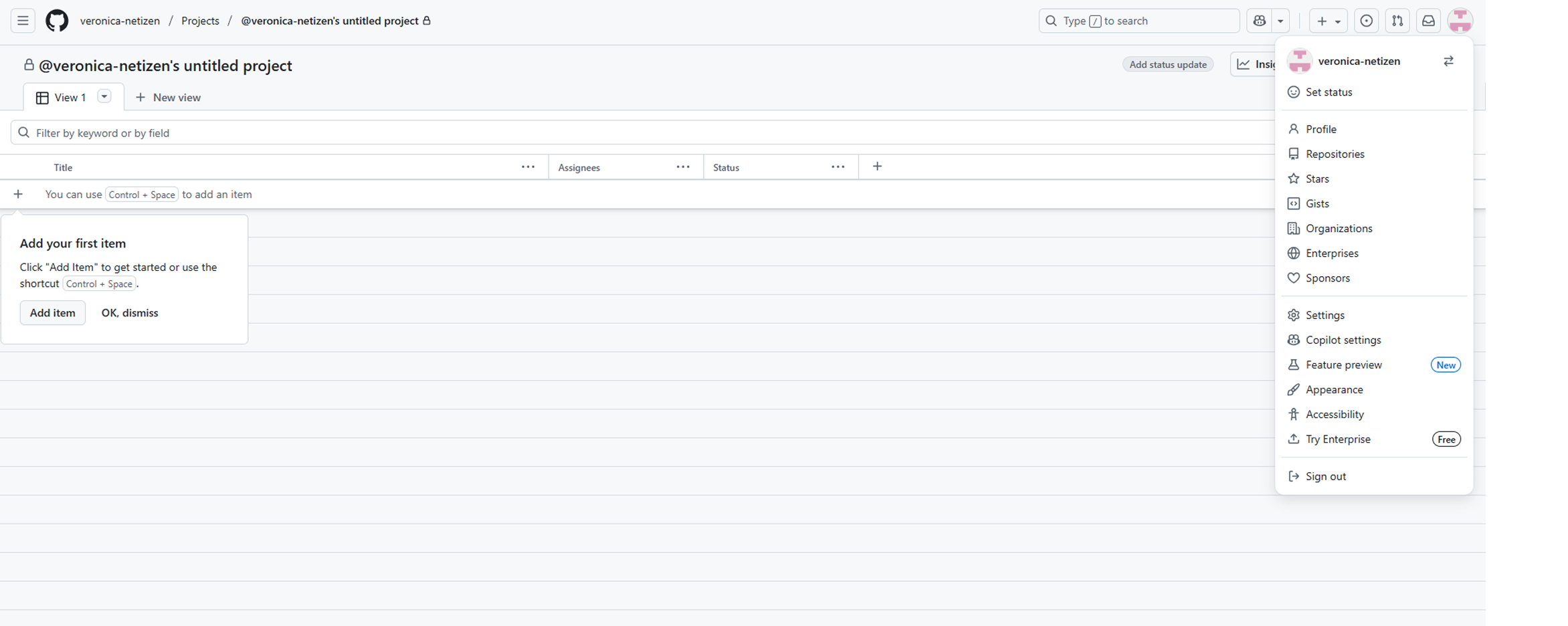Viewport: 1568px width, 626px height.
Task: Click the Assignees column header
Action: point(579,167)
